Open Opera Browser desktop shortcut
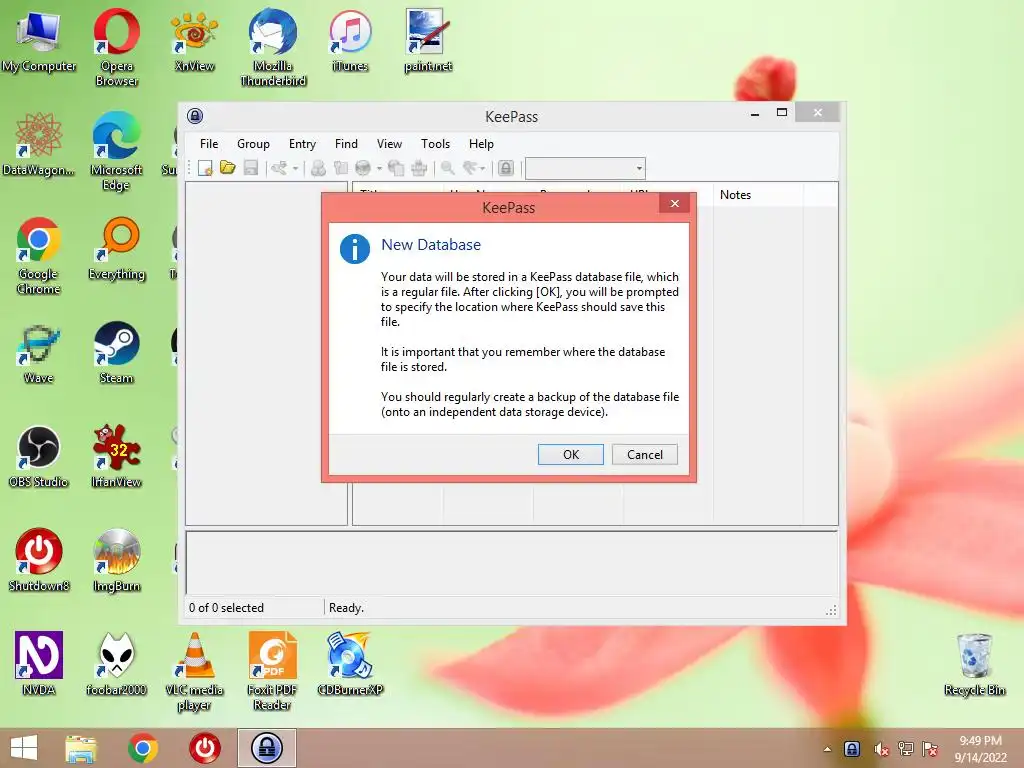Viewport: 1024px width, 768px height. pyautogui.click(x=116, y=47)
